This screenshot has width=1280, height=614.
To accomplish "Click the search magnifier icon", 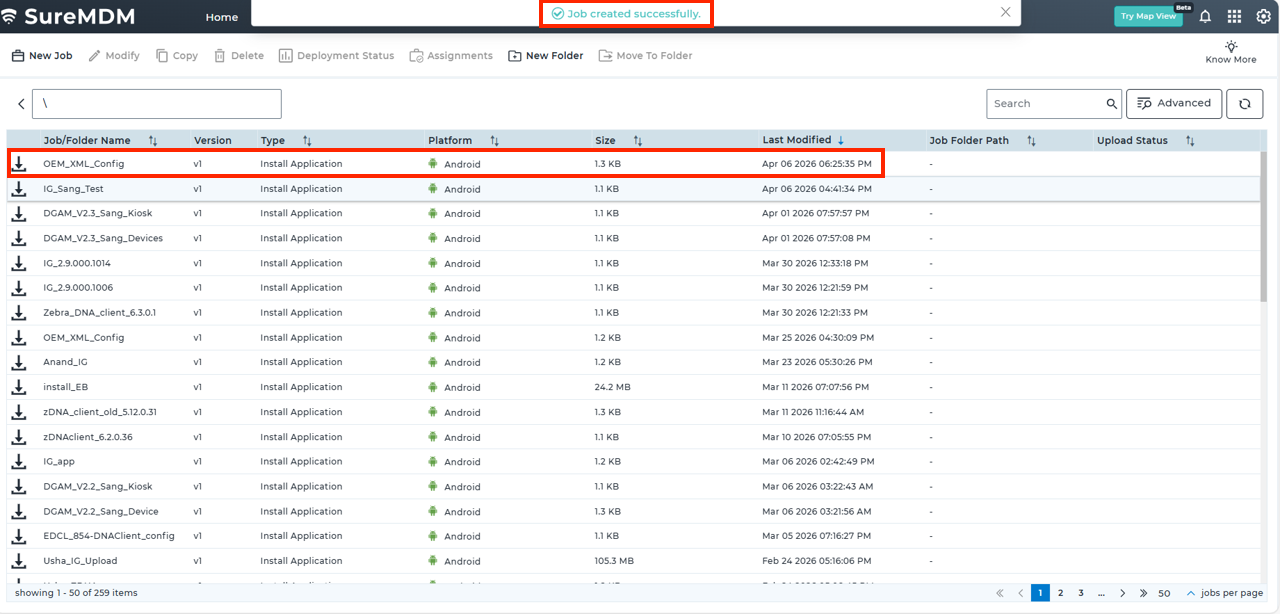I will click(x=1111, y=104).
